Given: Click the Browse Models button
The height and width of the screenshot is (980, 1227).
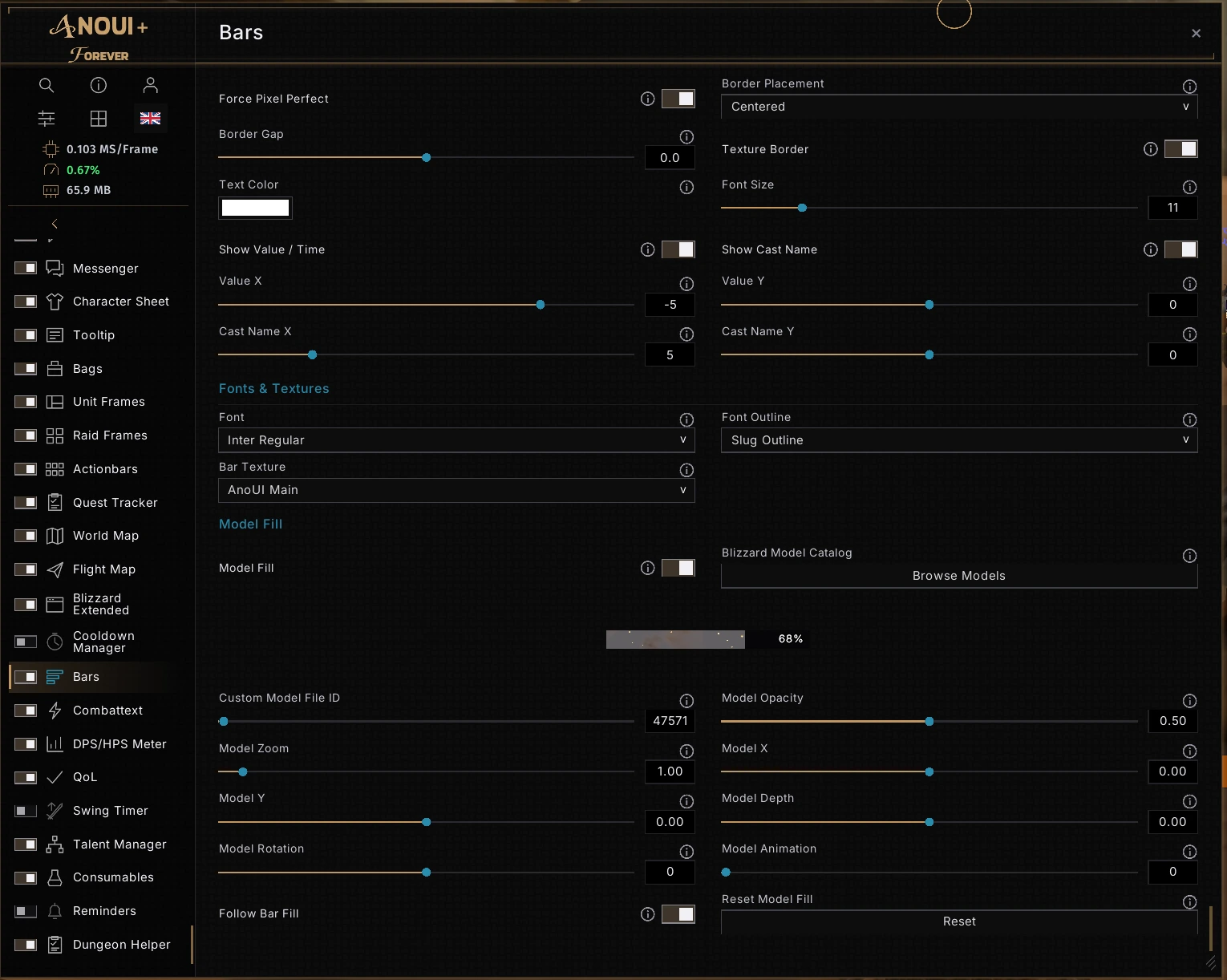Looking at the screenshot, I should (959, 576).
